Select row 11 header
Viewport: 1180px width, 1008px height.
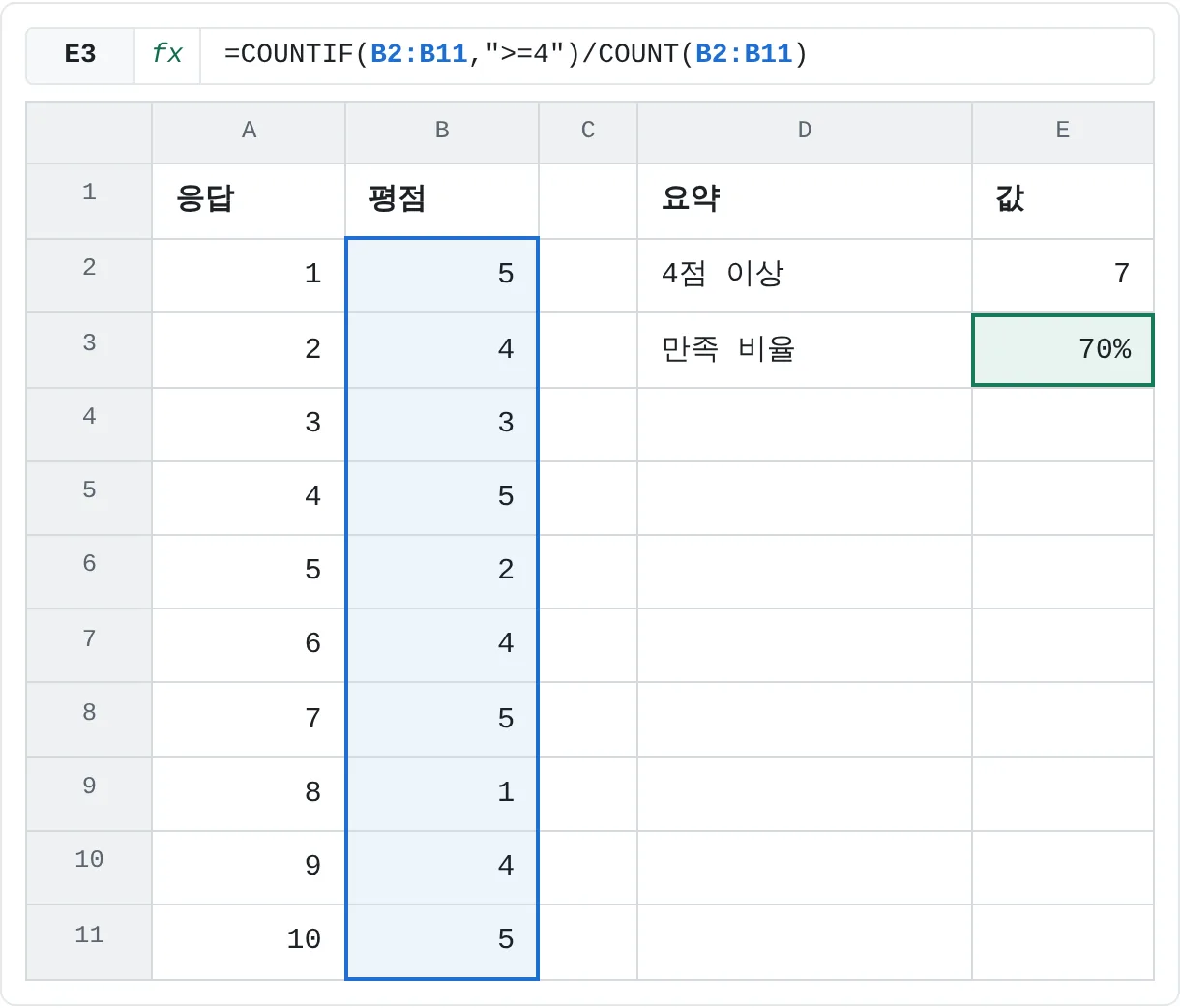pyautogui.click(x=89, y=942)
